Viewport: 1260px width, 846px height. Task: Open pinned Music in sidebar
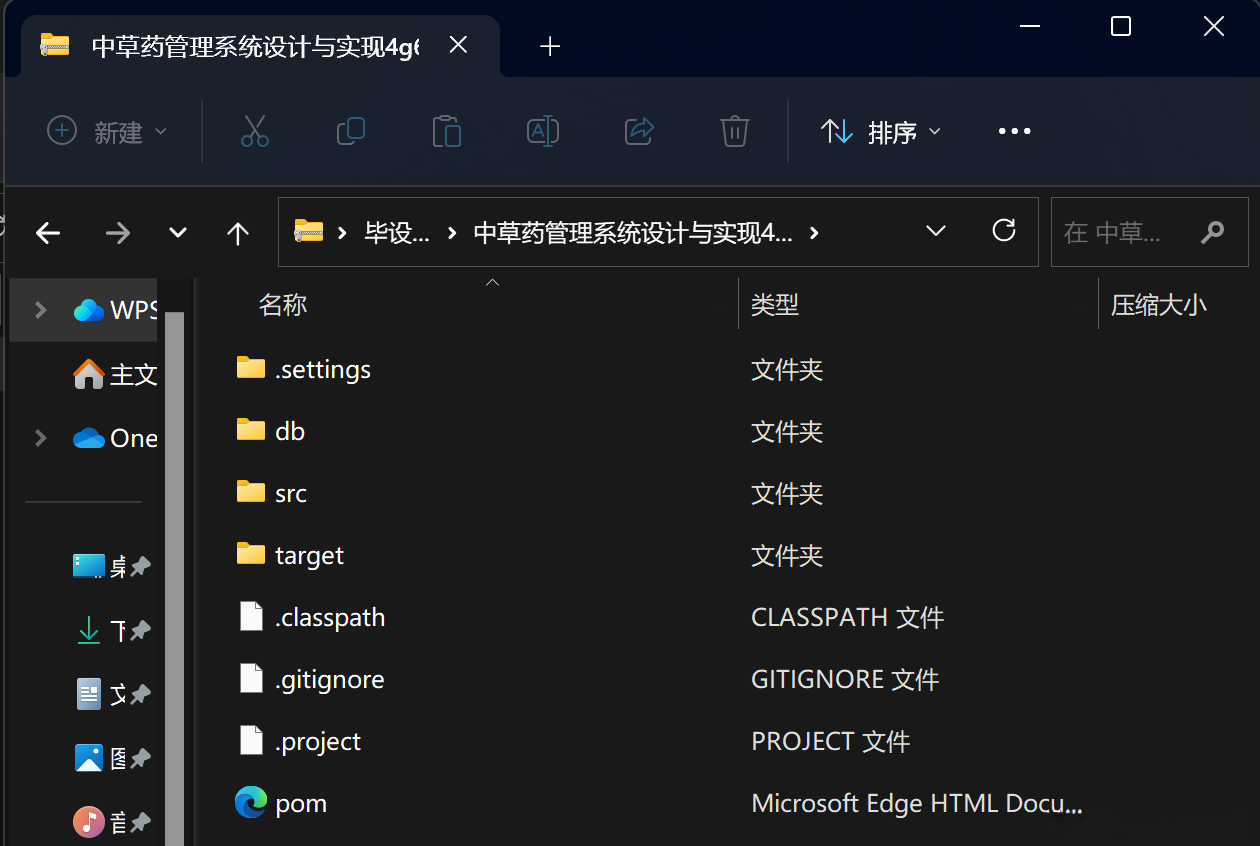[110, 822]
